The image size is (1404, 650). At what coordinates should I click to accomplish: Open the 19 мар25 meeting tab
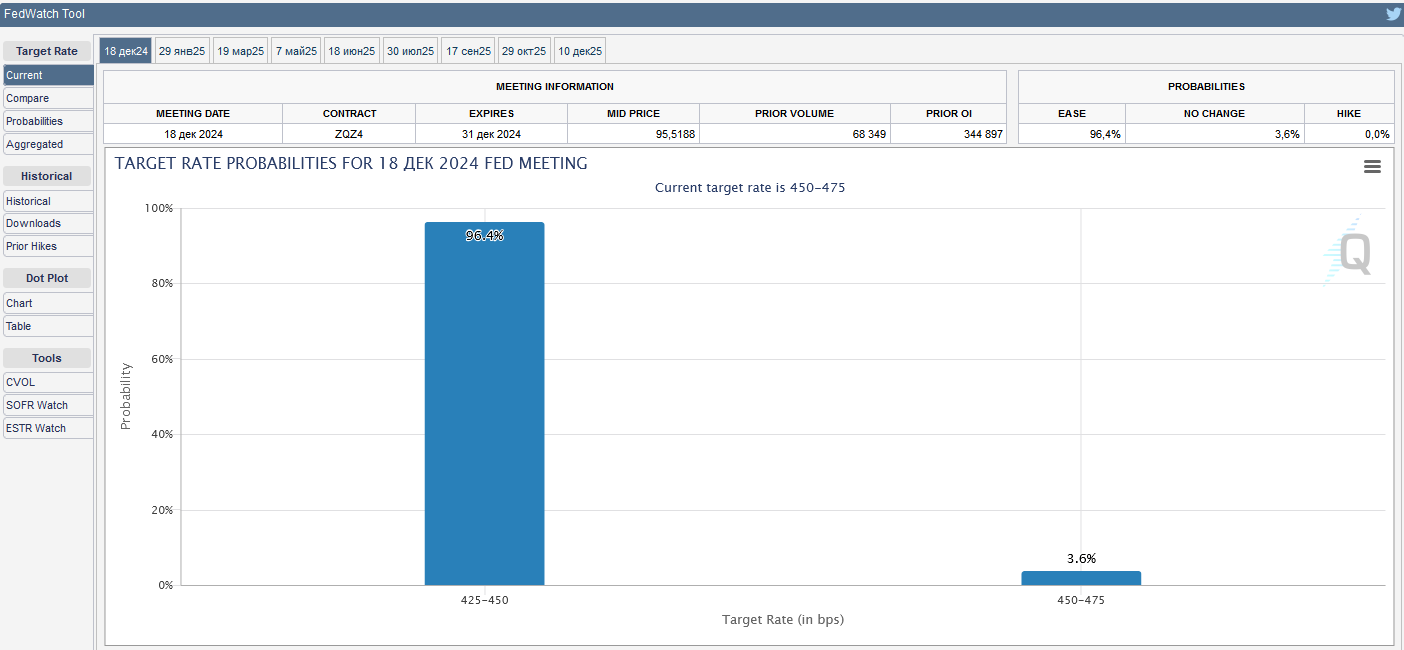(x=240, y=51)
